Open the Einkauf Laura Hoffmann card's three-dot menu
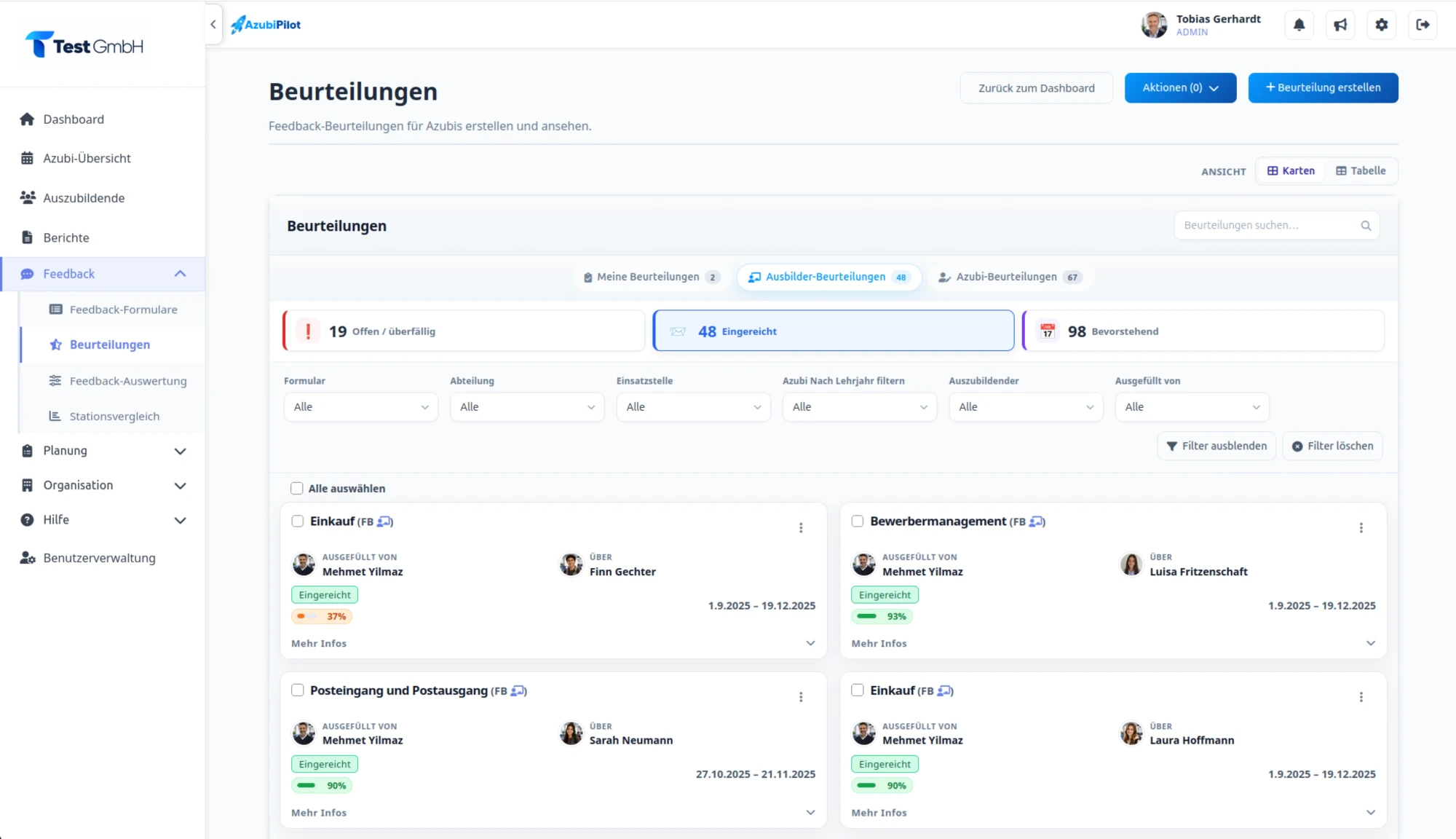This screenshot has height=839, width=1456. pyautogui.click(x=1361, y=697)
